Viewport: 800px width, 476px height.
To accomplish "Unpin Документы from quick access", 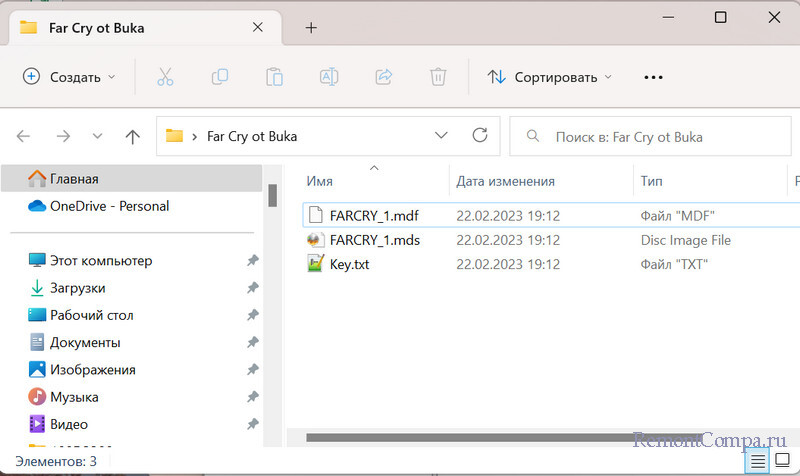I will [x=253, y=342].
